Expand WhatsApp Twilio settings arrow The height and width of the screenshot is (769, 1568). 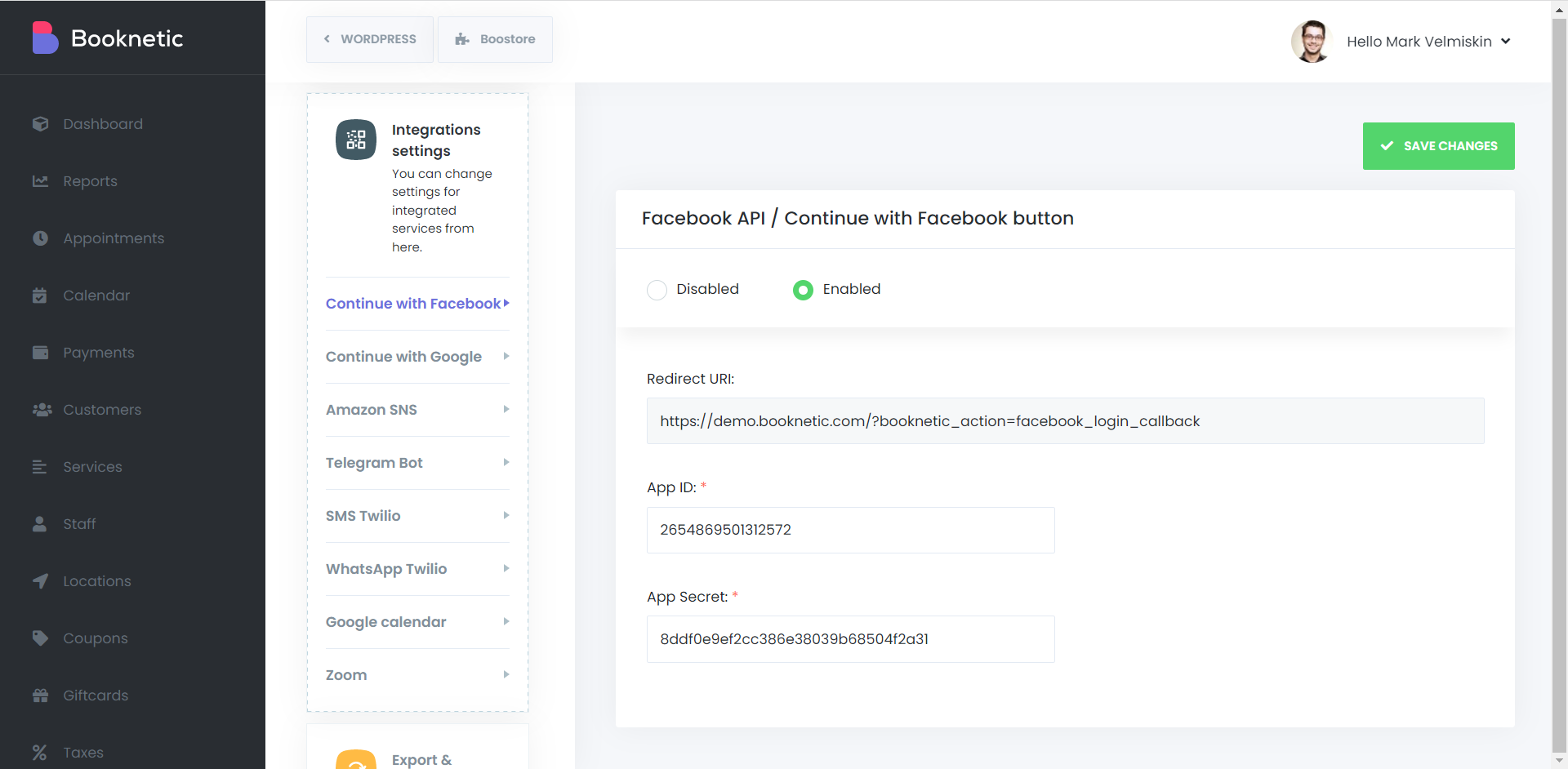tap(506, 568)
